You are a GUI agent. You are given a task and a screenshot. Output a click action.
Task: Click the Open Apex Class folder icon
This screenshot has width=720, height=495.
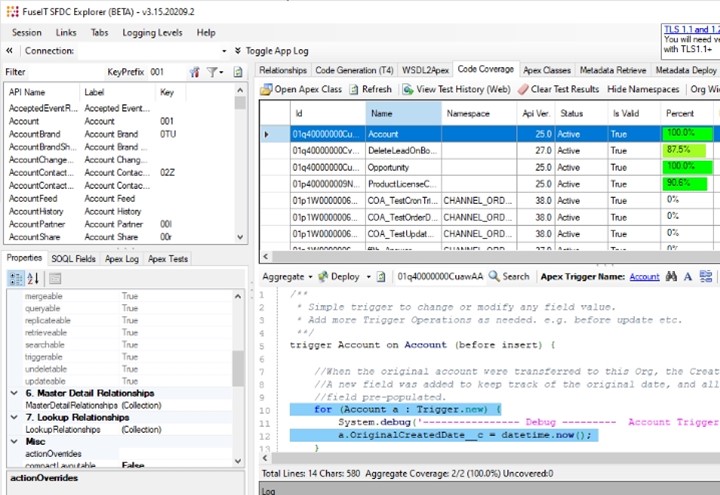click(266, 89)
